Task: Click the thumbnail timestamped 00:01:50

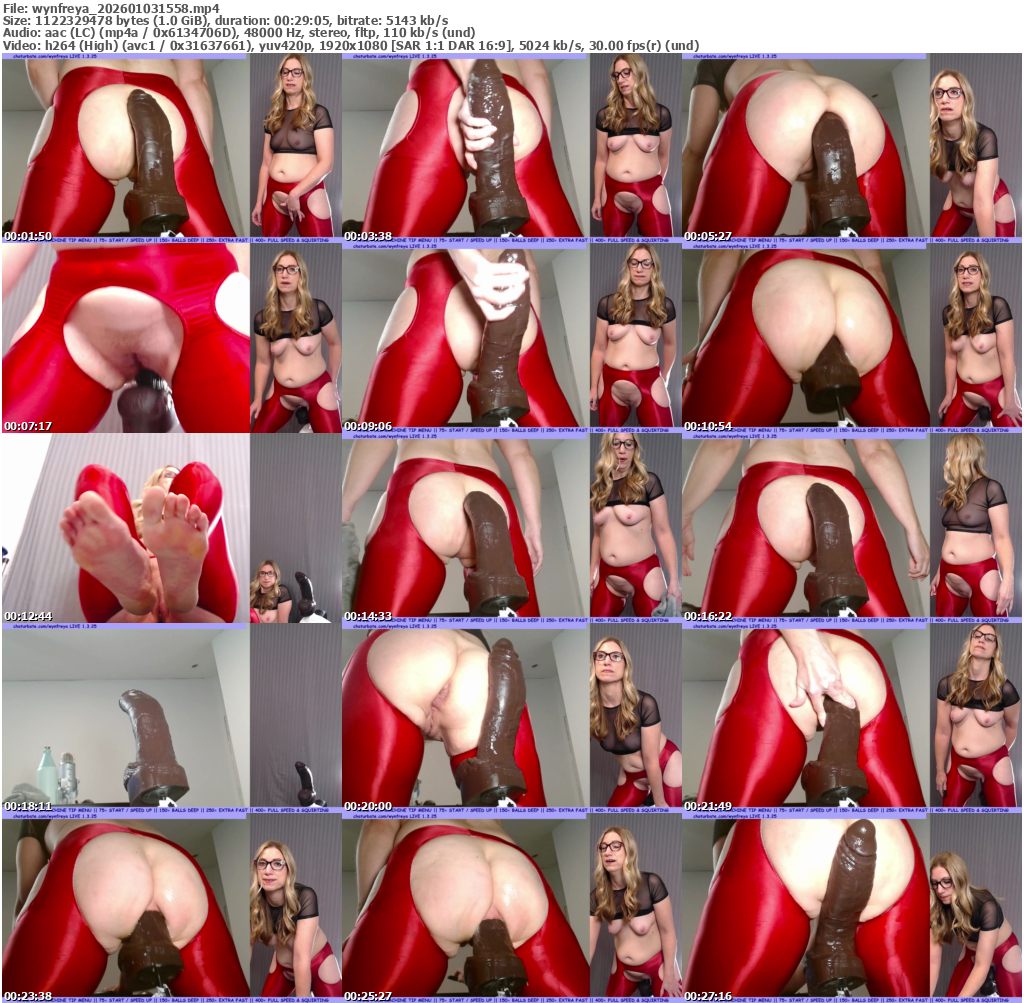Action: click(171, 148)
